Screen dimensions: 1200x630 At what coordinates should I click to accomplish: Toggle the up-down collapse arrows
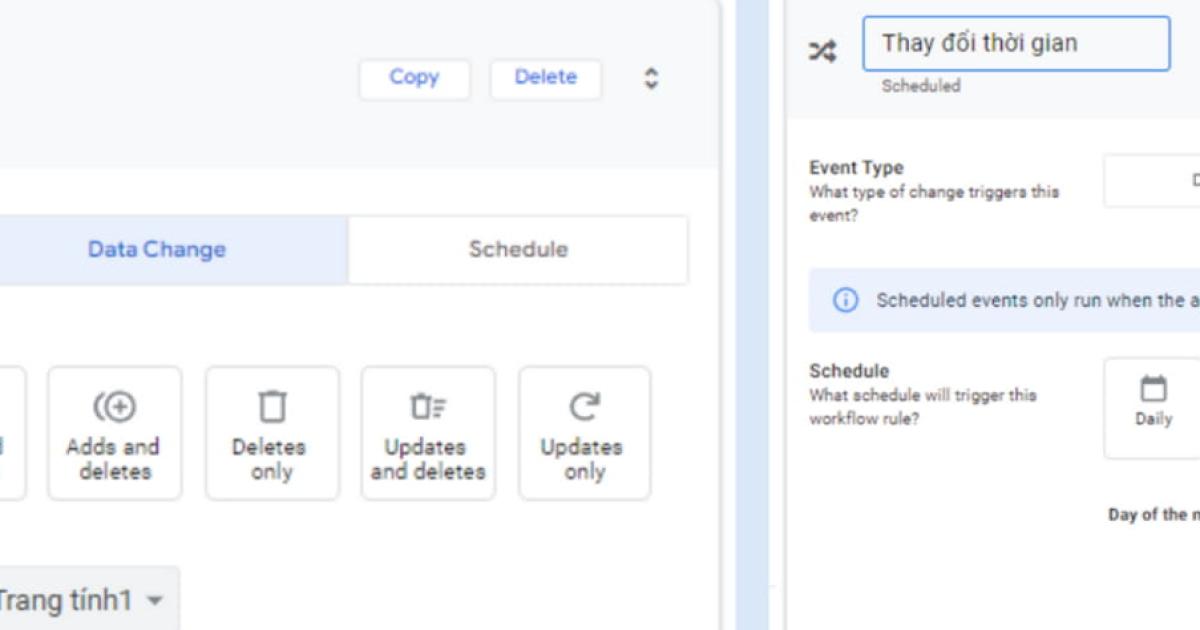(x=651, y=79)
